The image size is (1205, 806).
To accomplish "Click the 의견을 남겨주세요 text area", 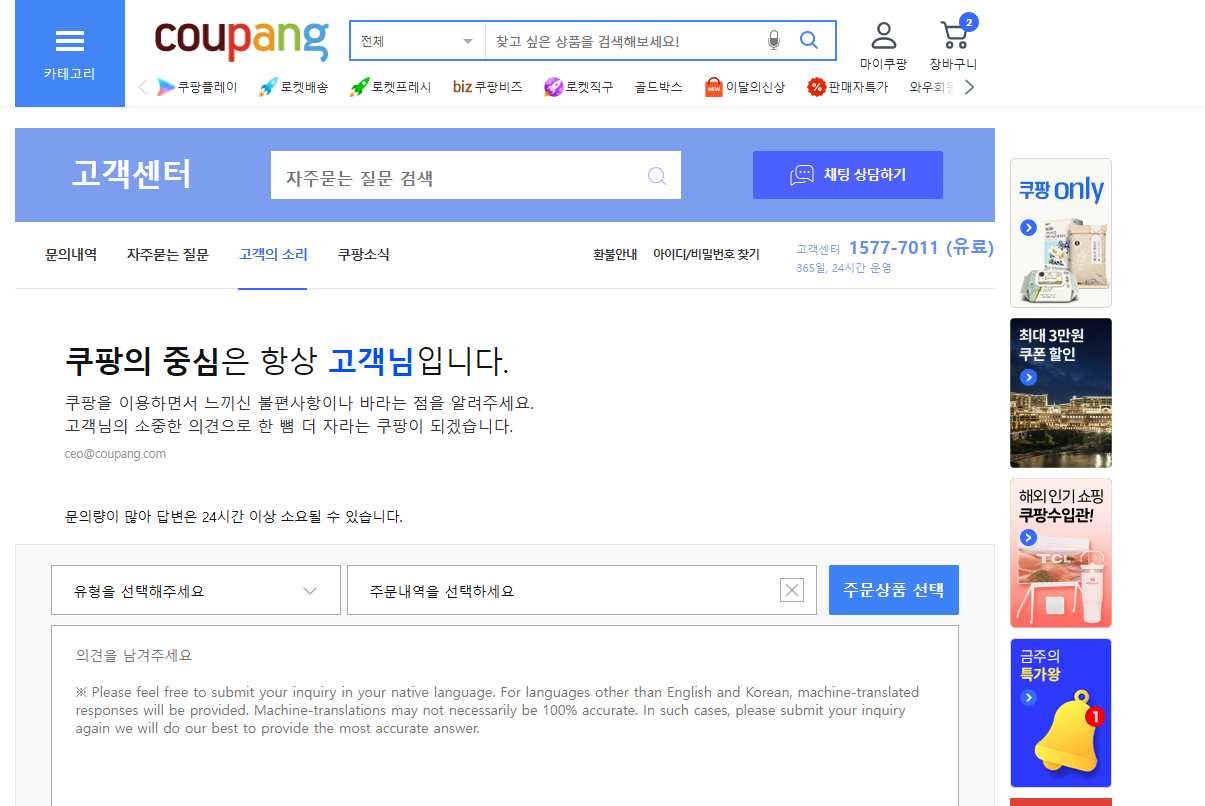I will pos(505,715).
